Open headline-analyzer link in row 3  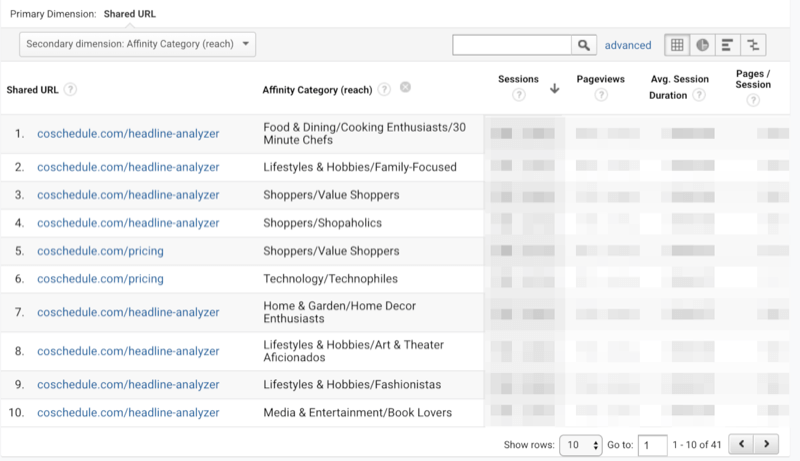128,195
